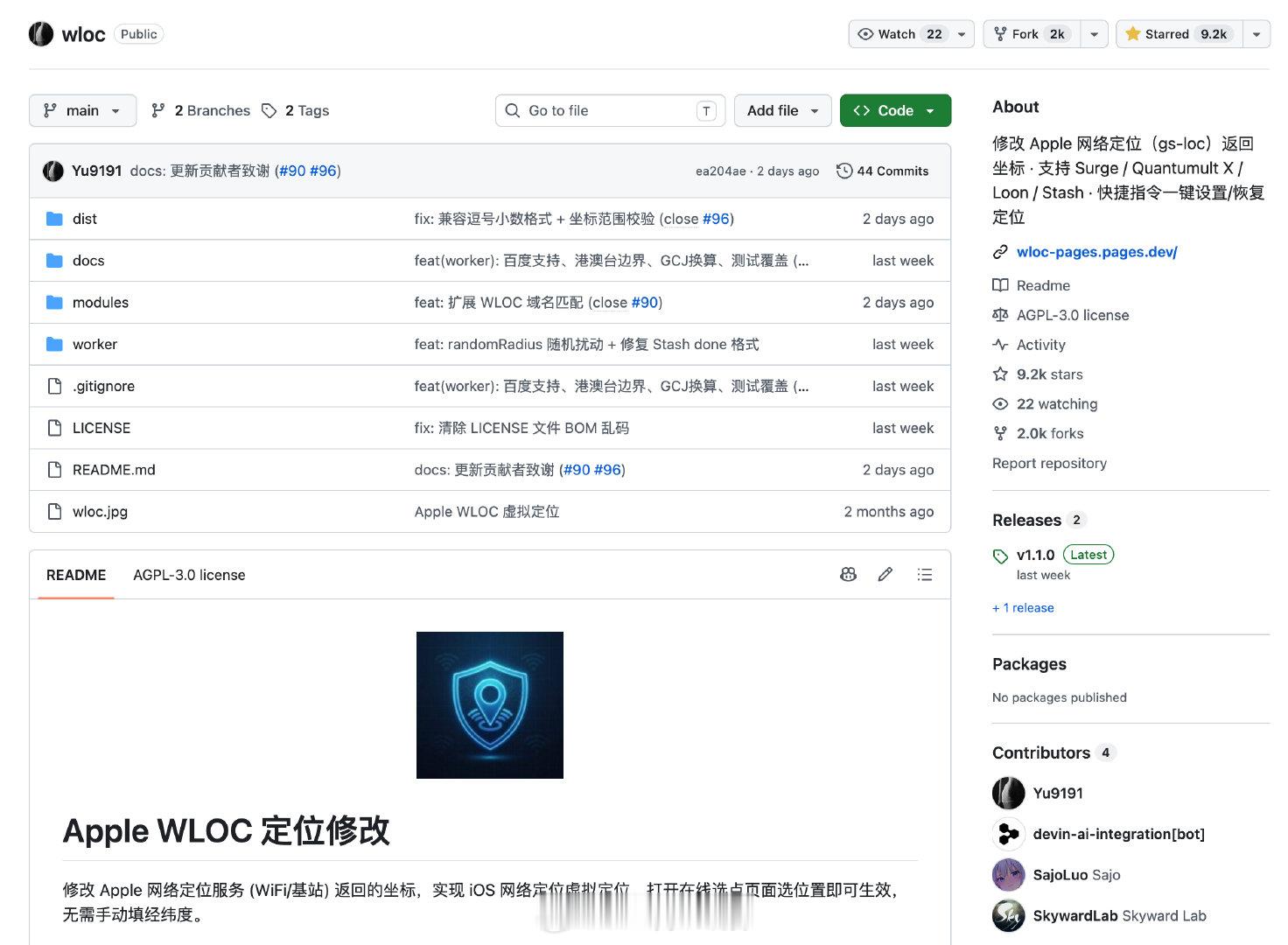
Task: Edit the README using the pencil icon
Action: tap(885, 575)
